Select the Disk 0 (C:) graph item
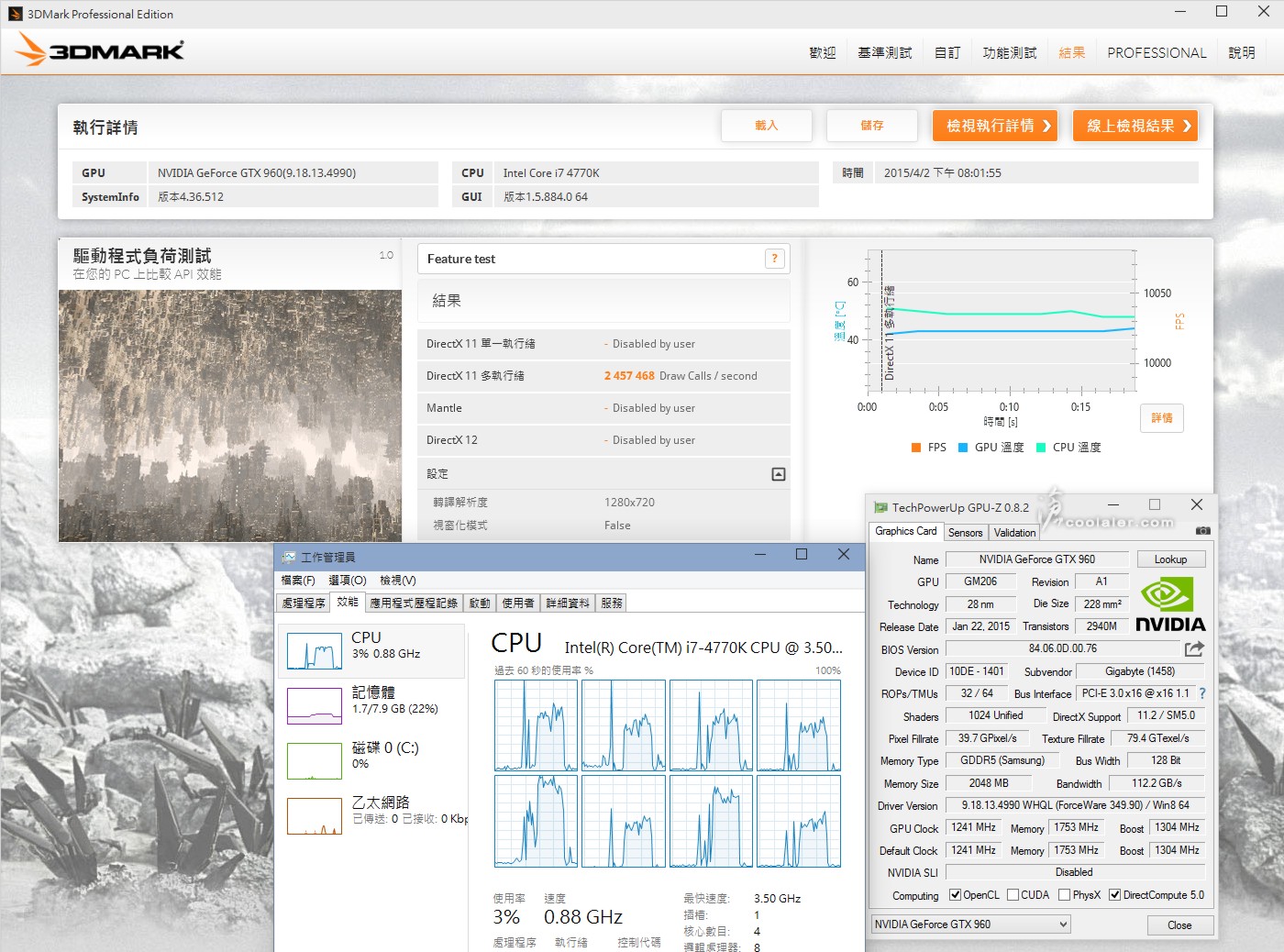The height and width of the screenshot is (952, 1284). coord(315,761)
